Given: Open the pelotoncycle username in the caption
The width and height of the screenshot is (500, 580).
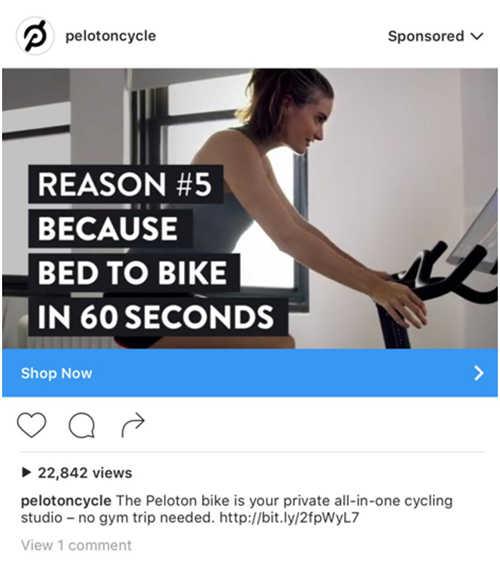Looking at the screenshot, I should 66,500.
